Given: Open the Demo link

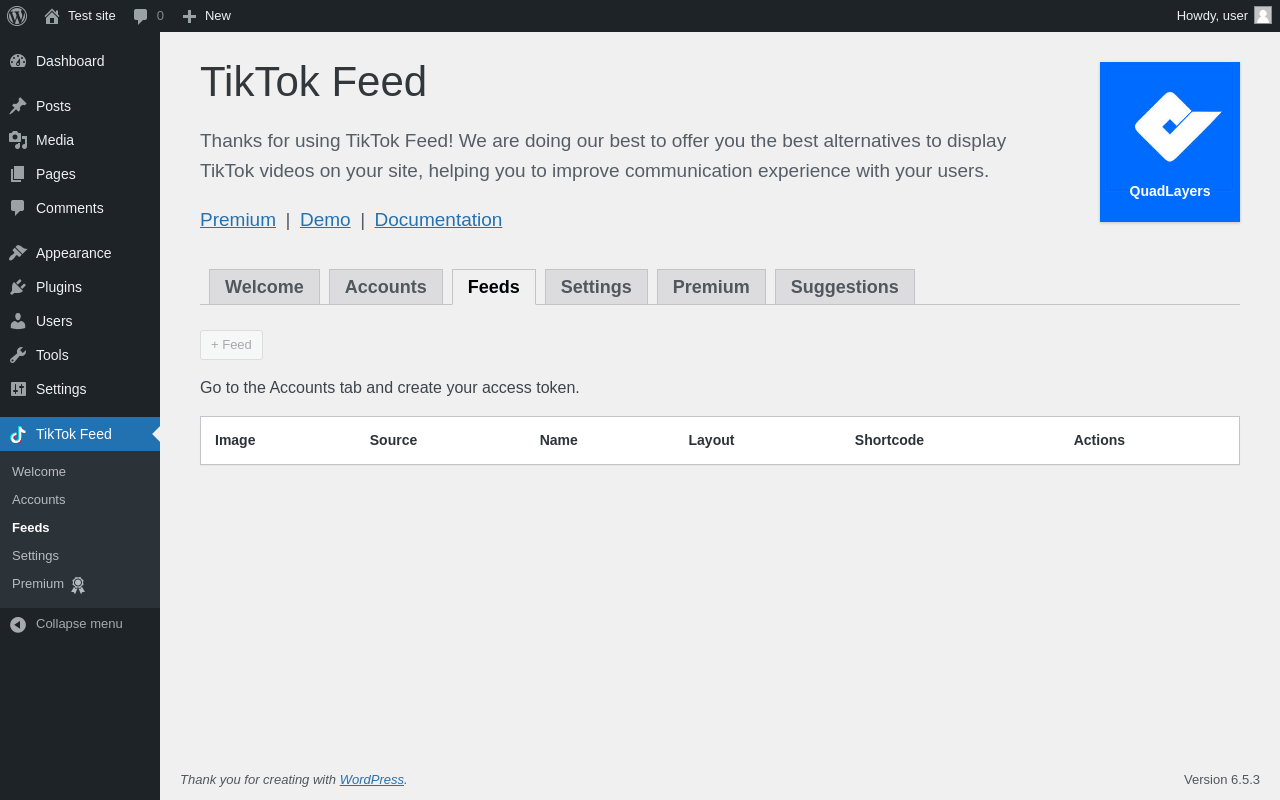Looking at the screenshot, I should tap(325, 220).
